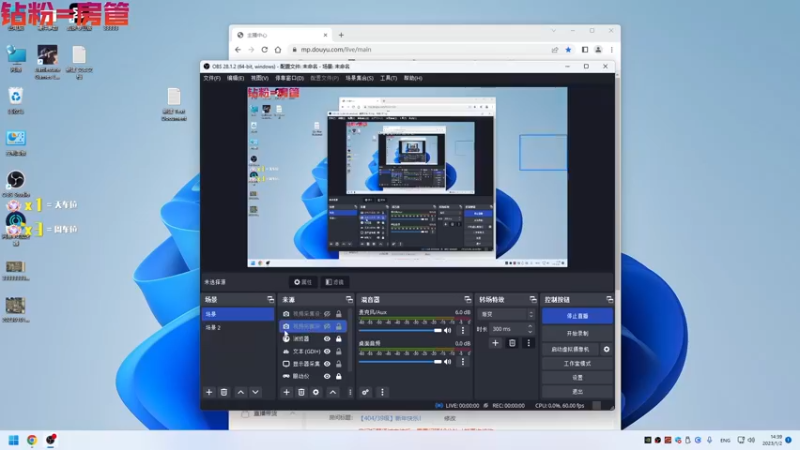800x450 pixels.
Task: Open the Sources toolbar overflow dots
Action: point(350,392)
